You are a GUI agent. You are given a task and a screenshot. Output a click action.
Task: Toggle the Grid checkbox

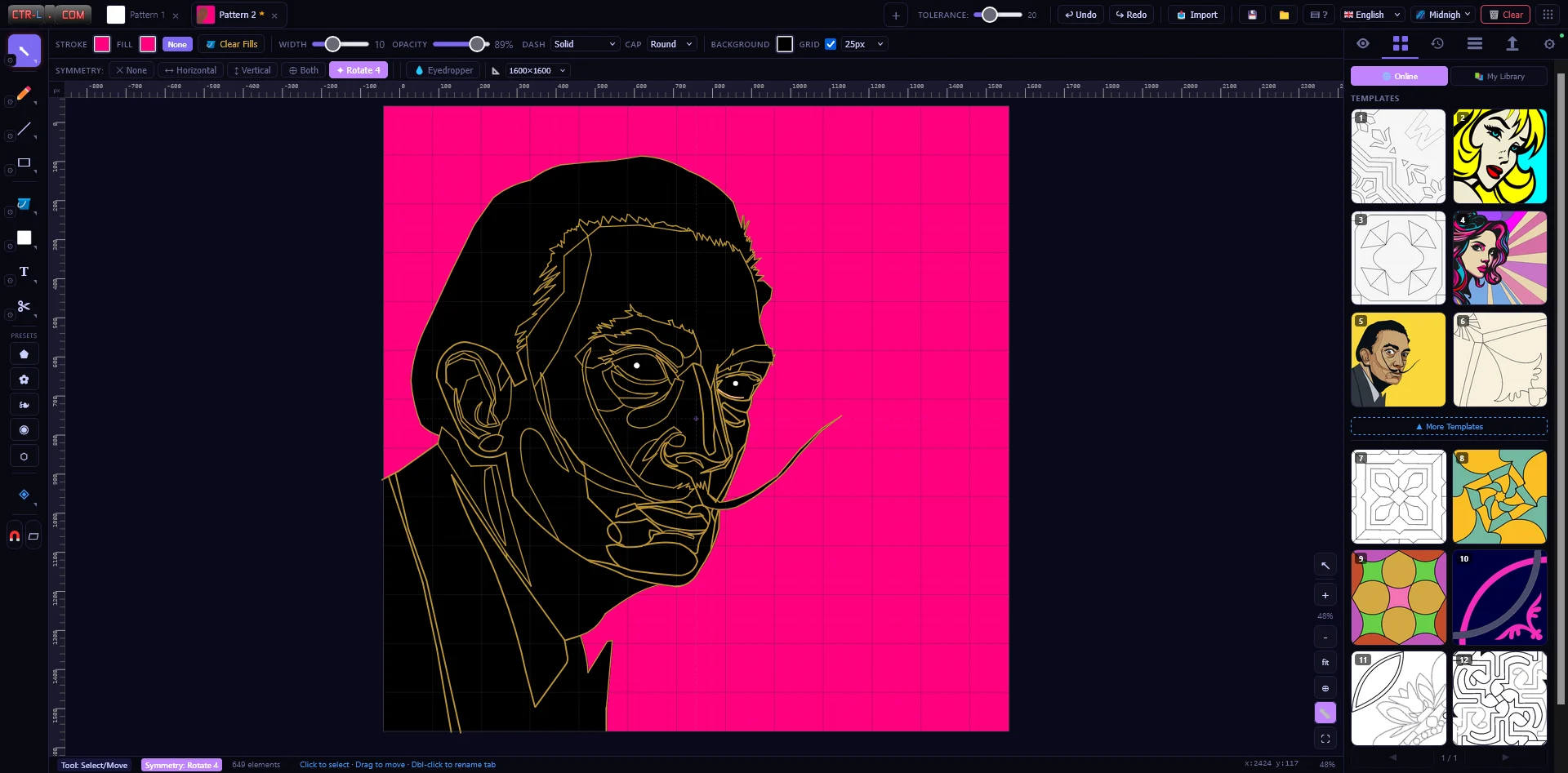click(831, 44)
